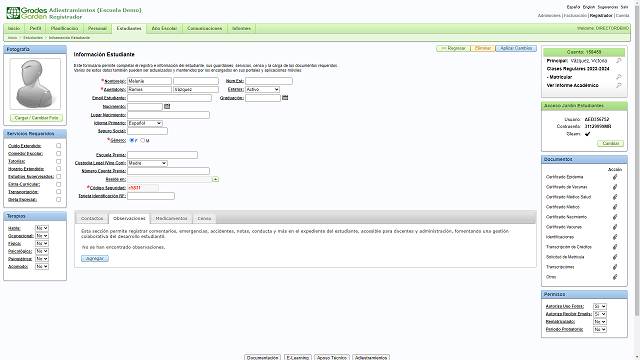The image size is (640, 360).
Task: Attach file for Certificado Epidemia
Action: (615, 177)
